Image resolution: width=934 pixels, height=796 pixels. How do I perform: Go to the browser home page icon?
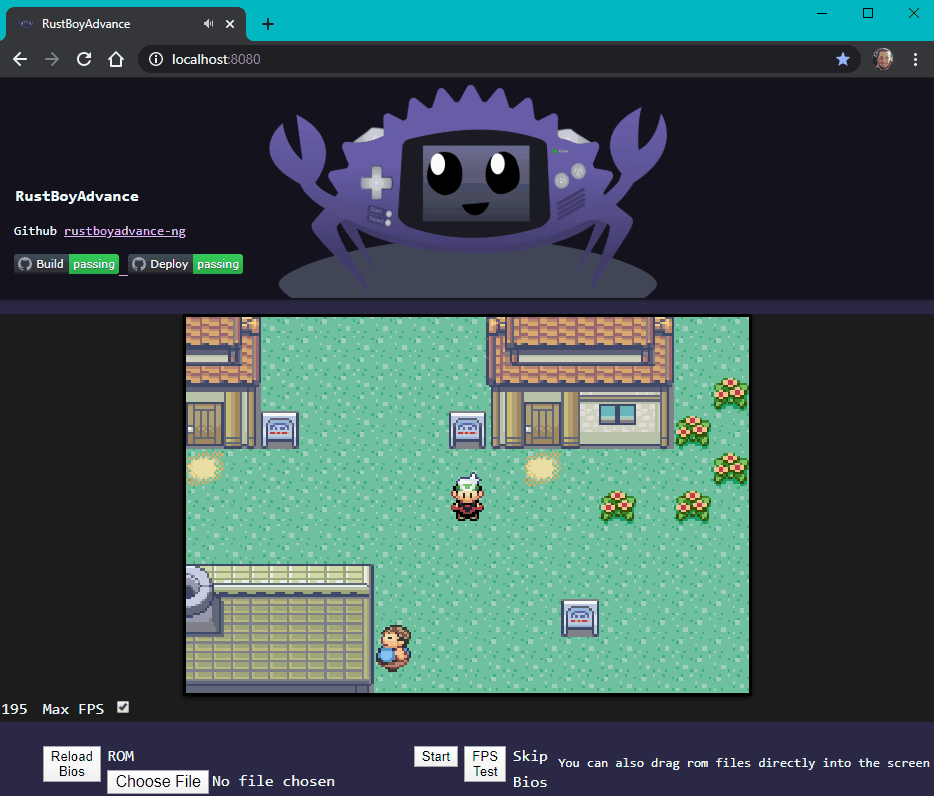[x=116, y=59]
